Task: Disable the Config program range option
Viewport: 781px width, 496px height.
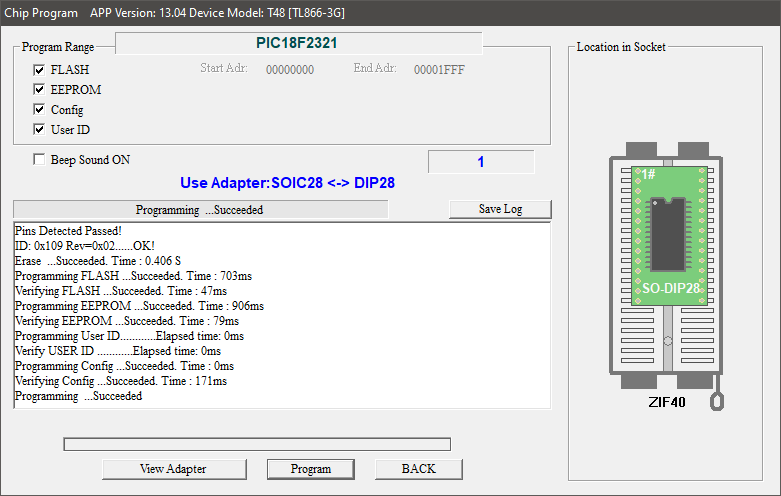Action: [39, 110]
